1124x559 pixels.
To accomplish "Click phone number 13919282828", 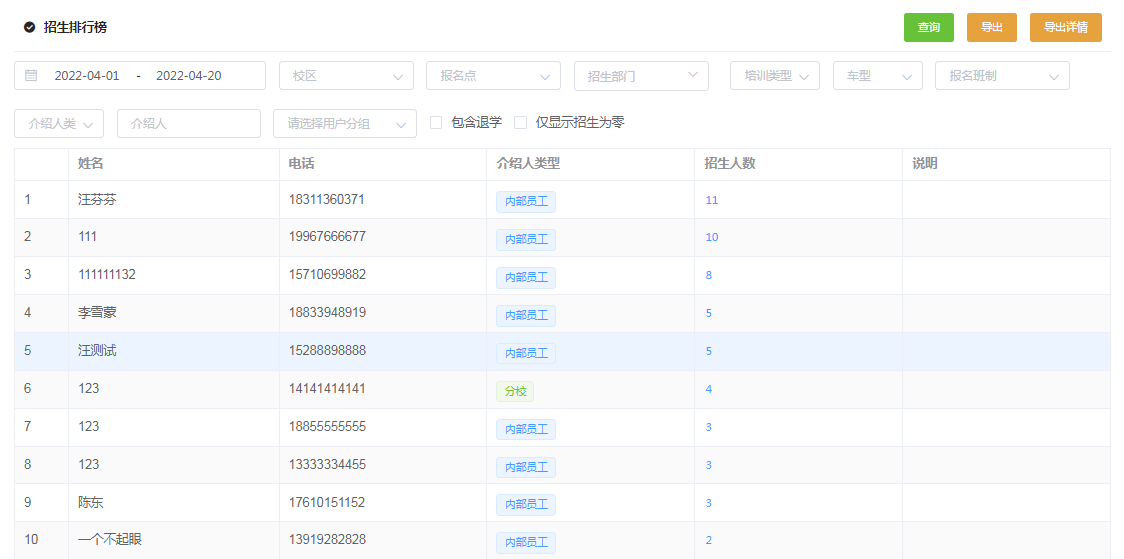I will click(327, 540).
